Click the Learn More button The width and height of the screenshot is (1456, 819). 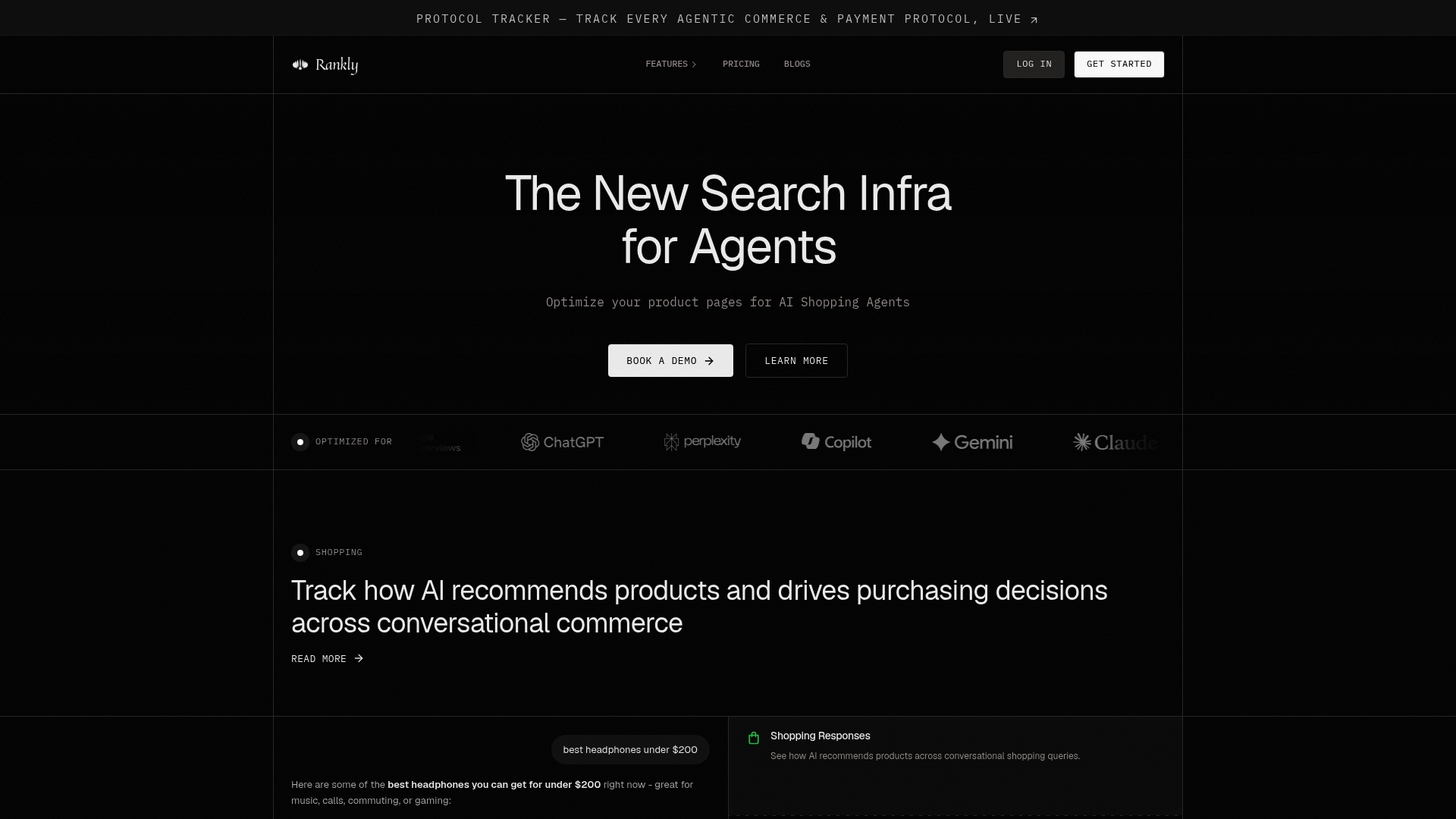pyautogui.click(x=796, y=361)
